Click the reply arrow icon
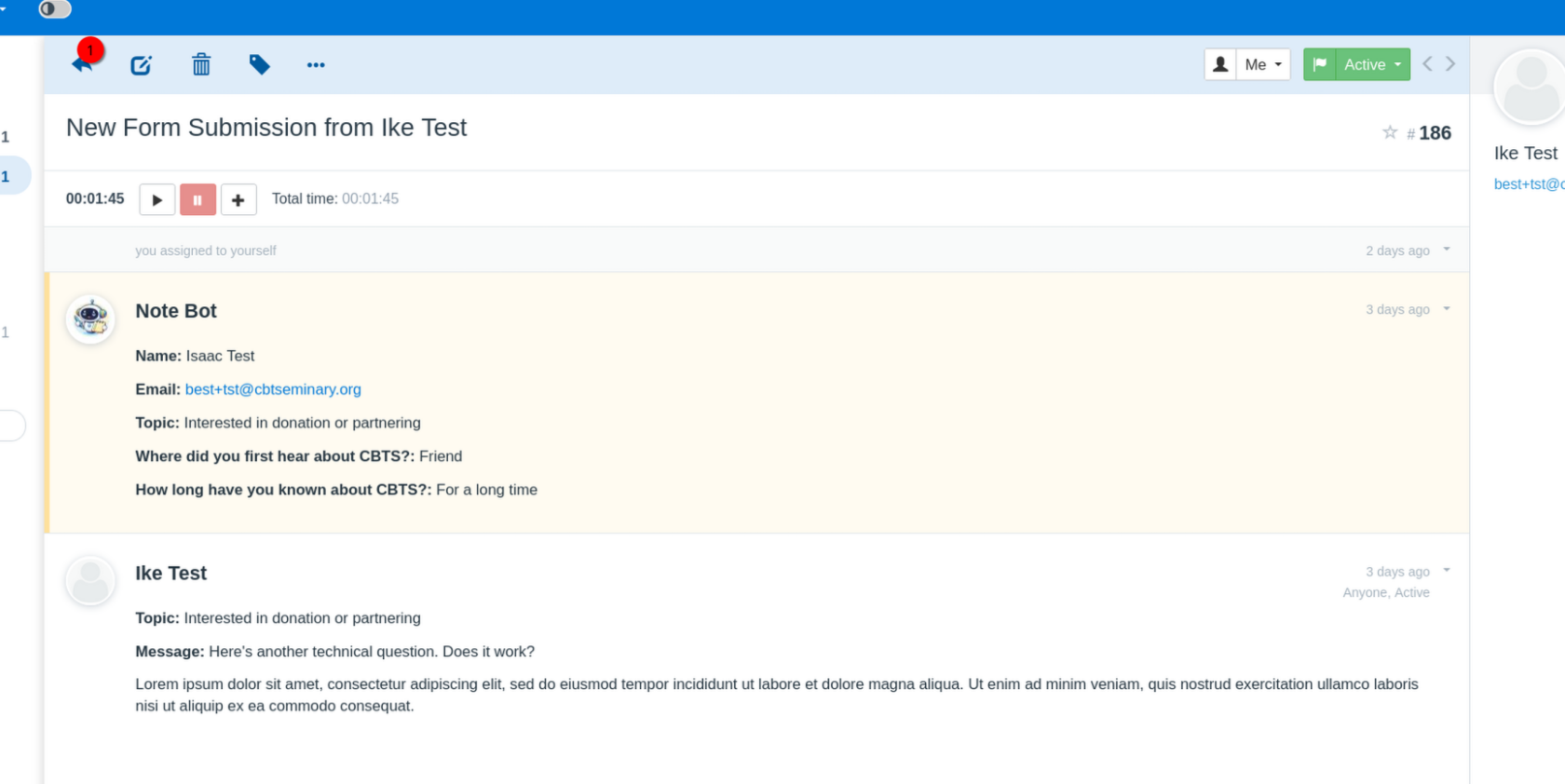 [x=82, y=64]
